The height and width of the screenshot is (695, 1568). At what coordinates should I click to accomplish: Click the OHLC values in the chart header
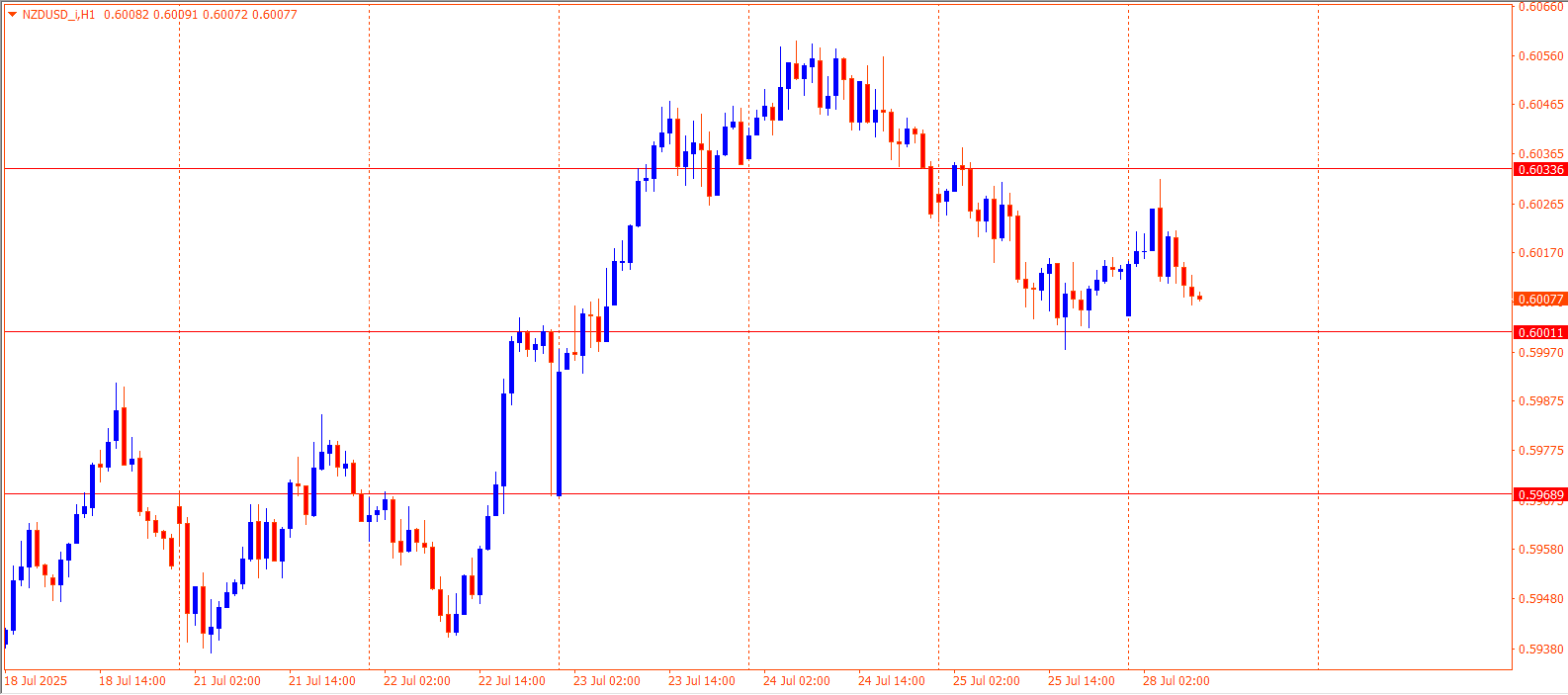(x=201, y=15)
